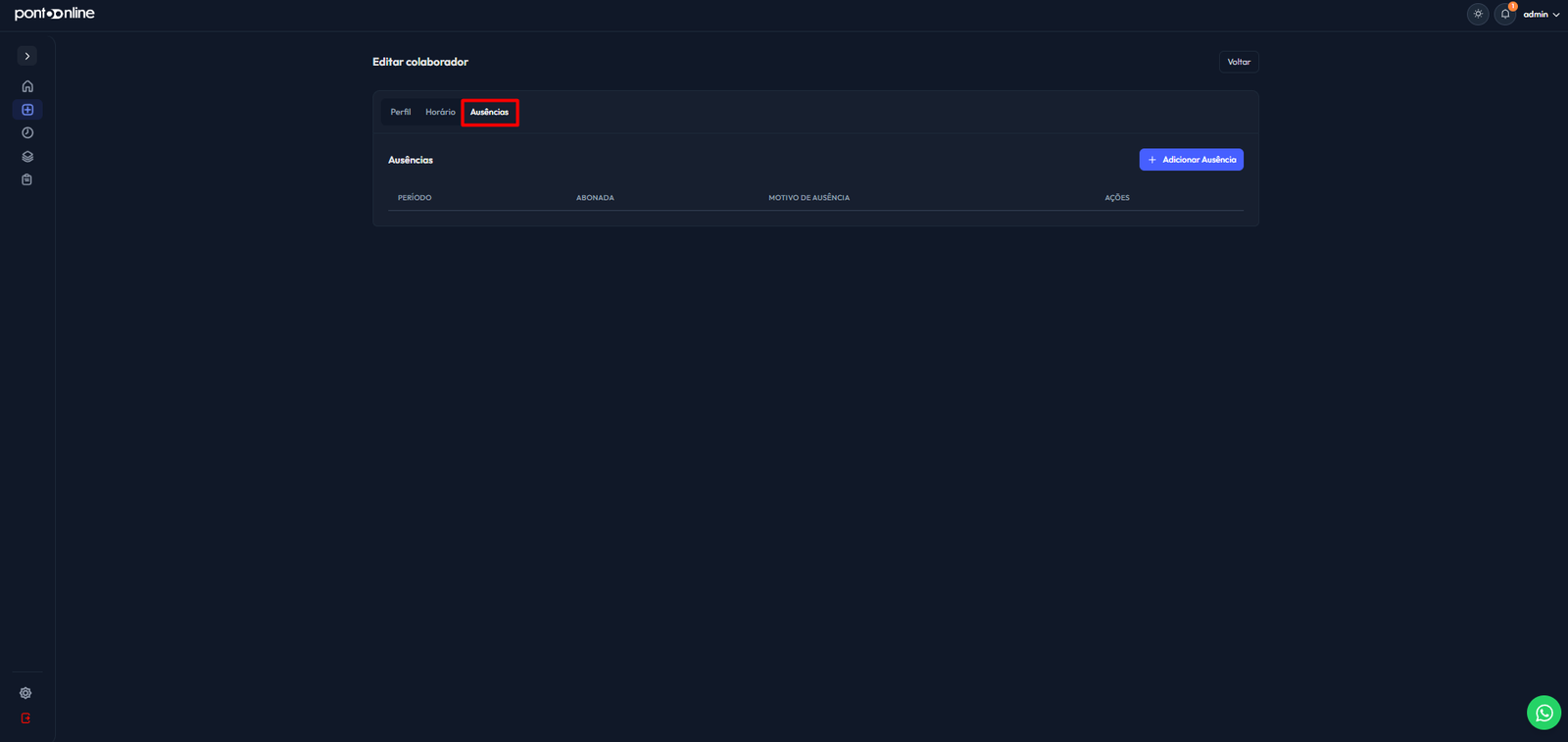Click the Editar colaborador page title
Viewport: 1568px width, 742px height.
420,62
